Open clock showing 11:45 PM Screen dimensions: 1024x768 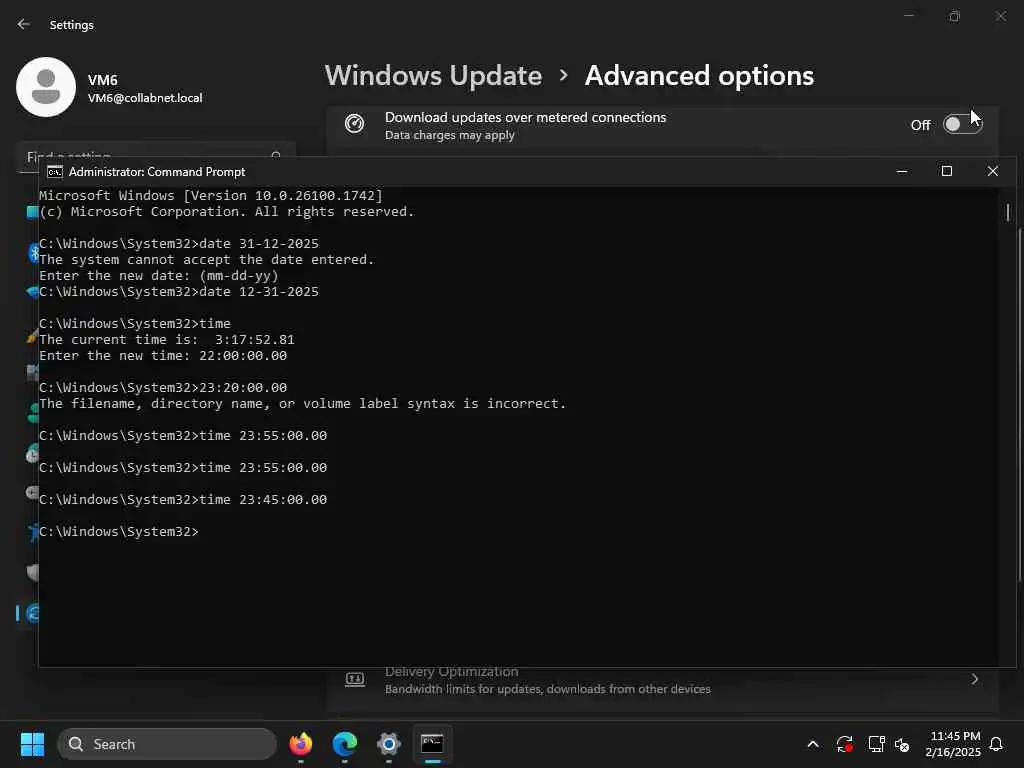[953, 744]
